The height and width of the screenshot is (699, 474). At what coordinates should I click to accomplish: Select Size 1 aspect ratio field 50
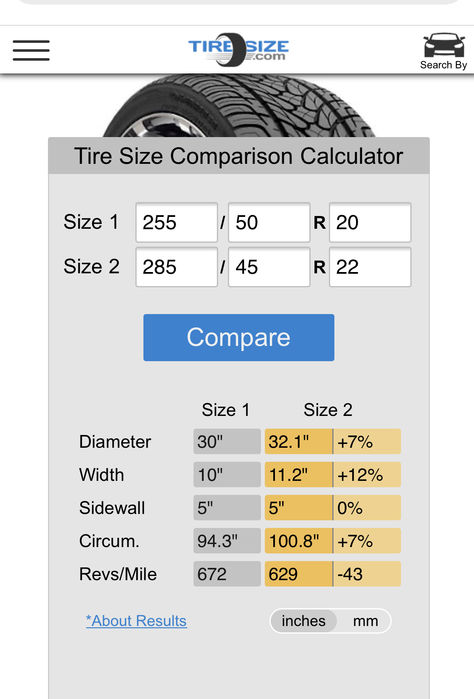[269, 222]
